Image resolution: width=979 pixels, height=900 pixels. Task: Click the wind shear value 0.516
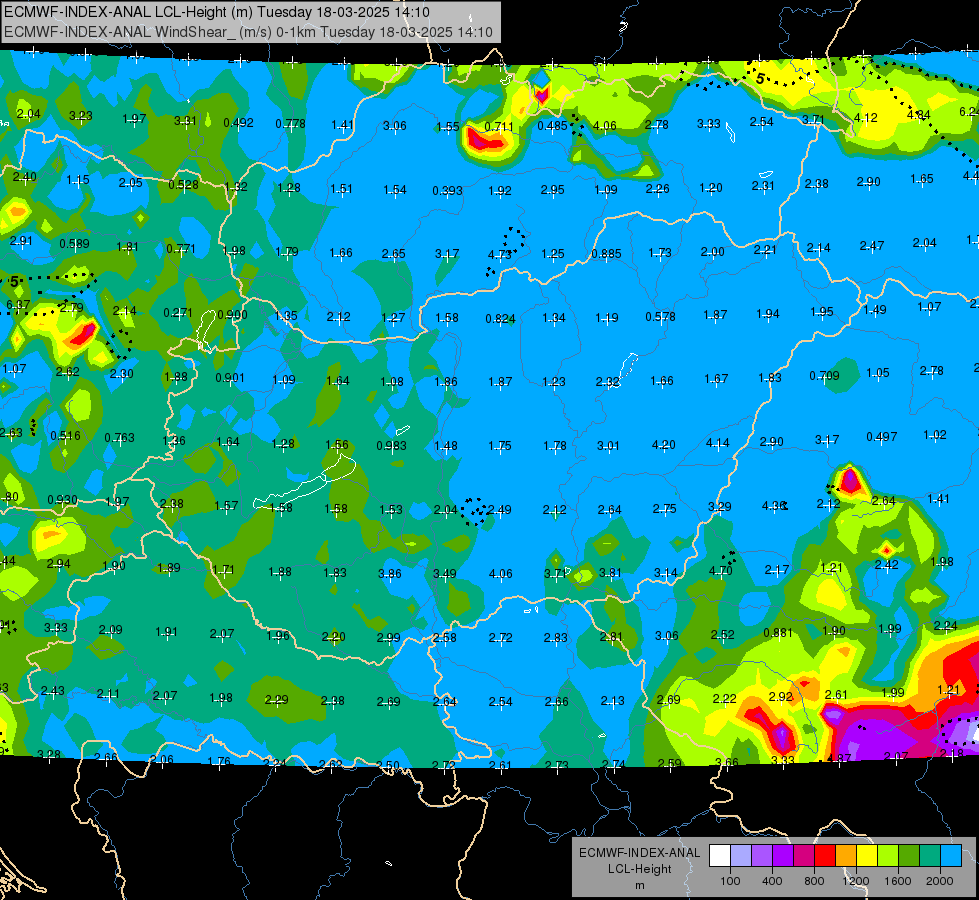pos(65,435)
